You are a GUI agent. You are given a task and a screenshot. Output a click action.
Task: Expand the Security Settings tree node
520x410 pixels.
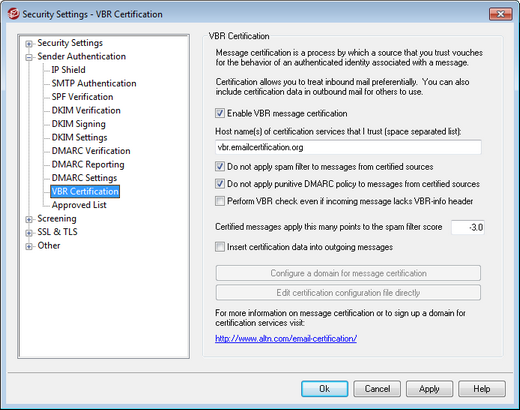(29, 44)
